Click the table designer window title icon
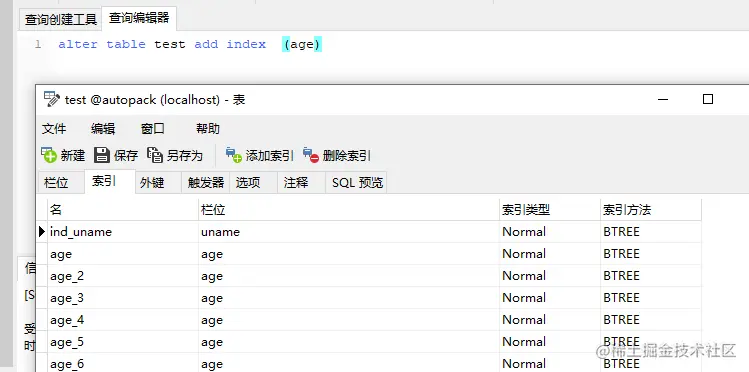The image size is (749, 372). (x=52, y=99)
